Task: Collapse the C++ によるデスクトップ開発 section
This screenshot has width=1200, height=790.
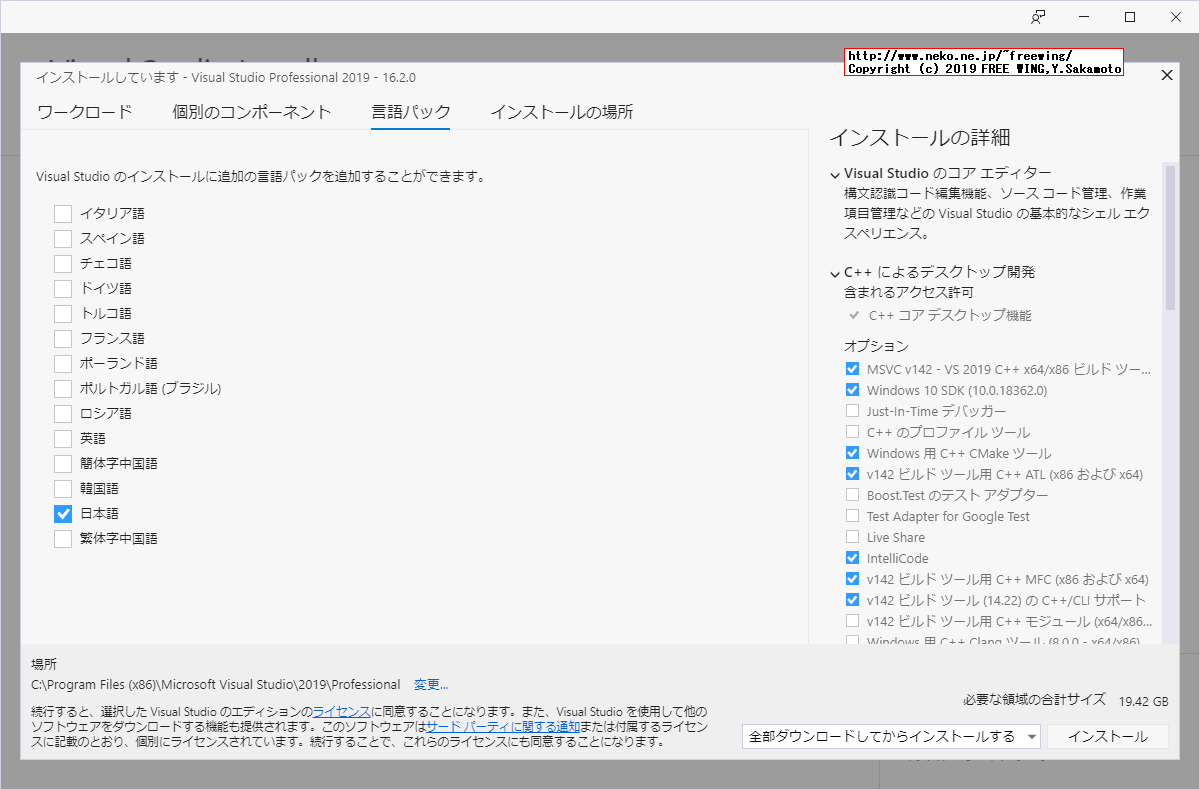Action: (834, 271)
